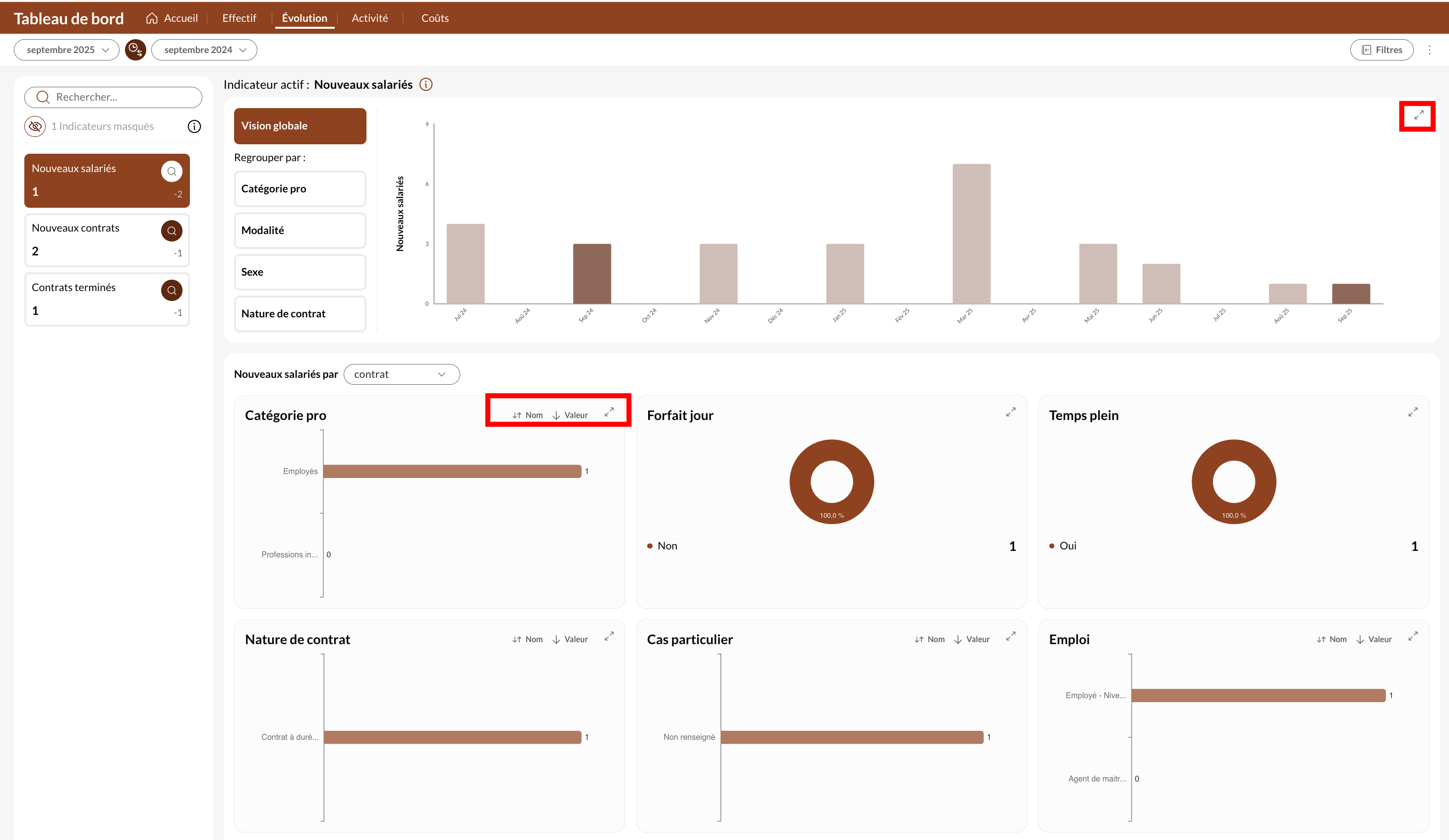Click the period comparison clock icon
The width and height of the screenshot is (1449, 840).
click(135, 50)
